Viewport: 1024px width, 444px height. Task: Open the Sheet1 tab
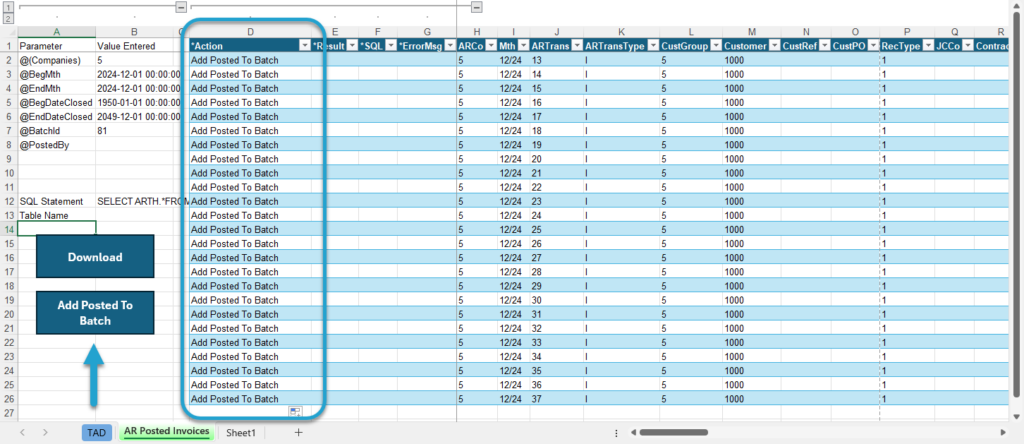[241, 432]
